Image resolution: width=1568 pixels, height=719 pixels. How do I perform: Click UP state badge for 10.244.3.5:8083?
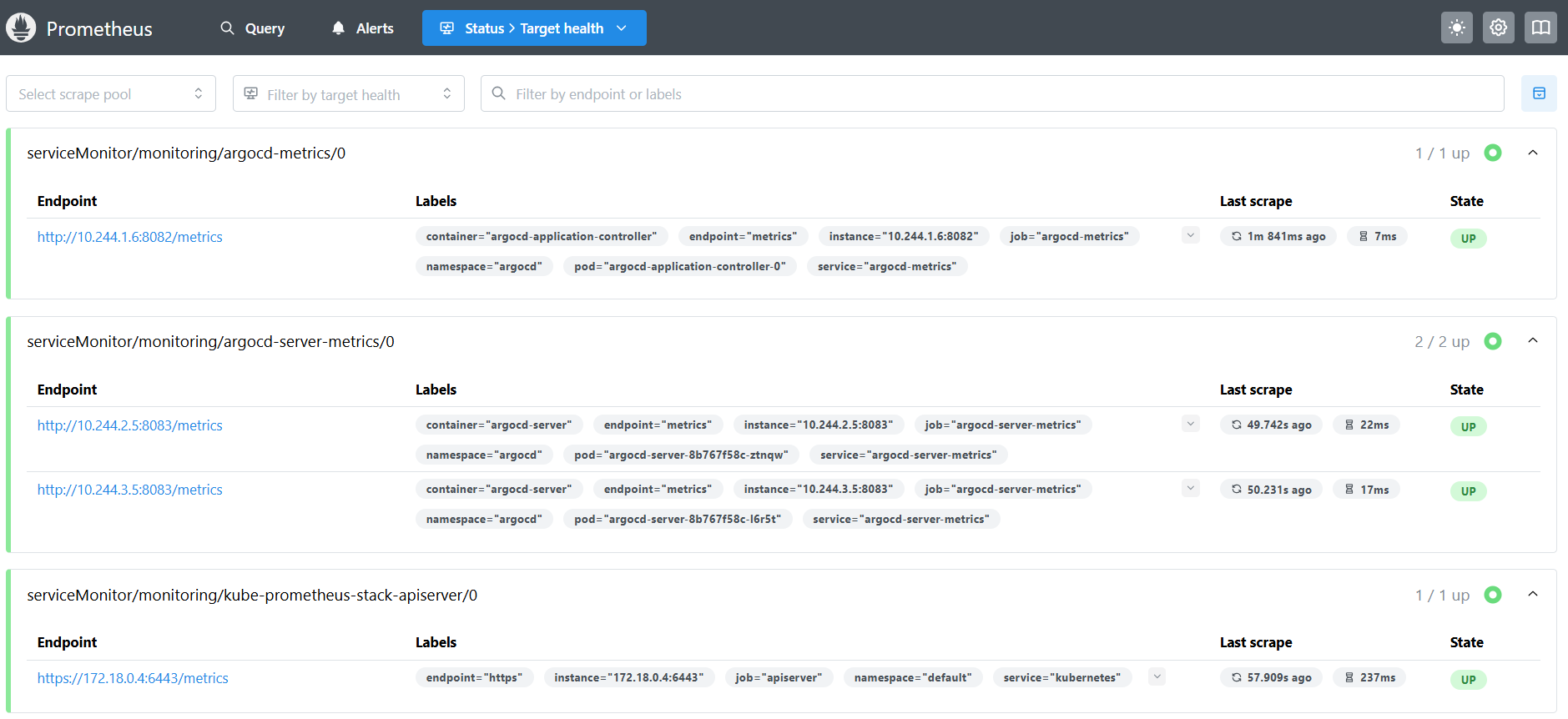1468,490
